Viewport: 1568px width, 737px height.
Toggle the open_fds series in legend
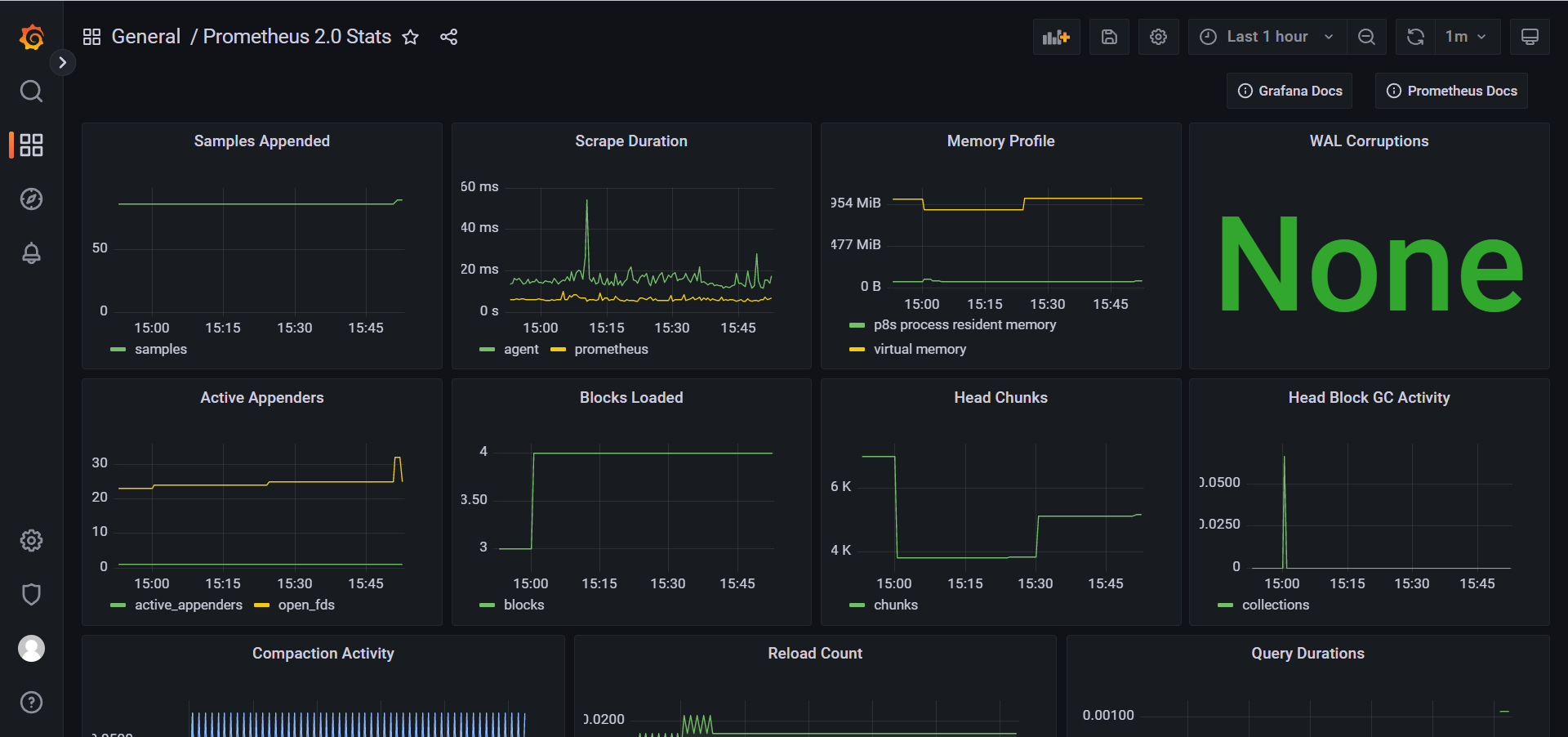coord(306,605)
